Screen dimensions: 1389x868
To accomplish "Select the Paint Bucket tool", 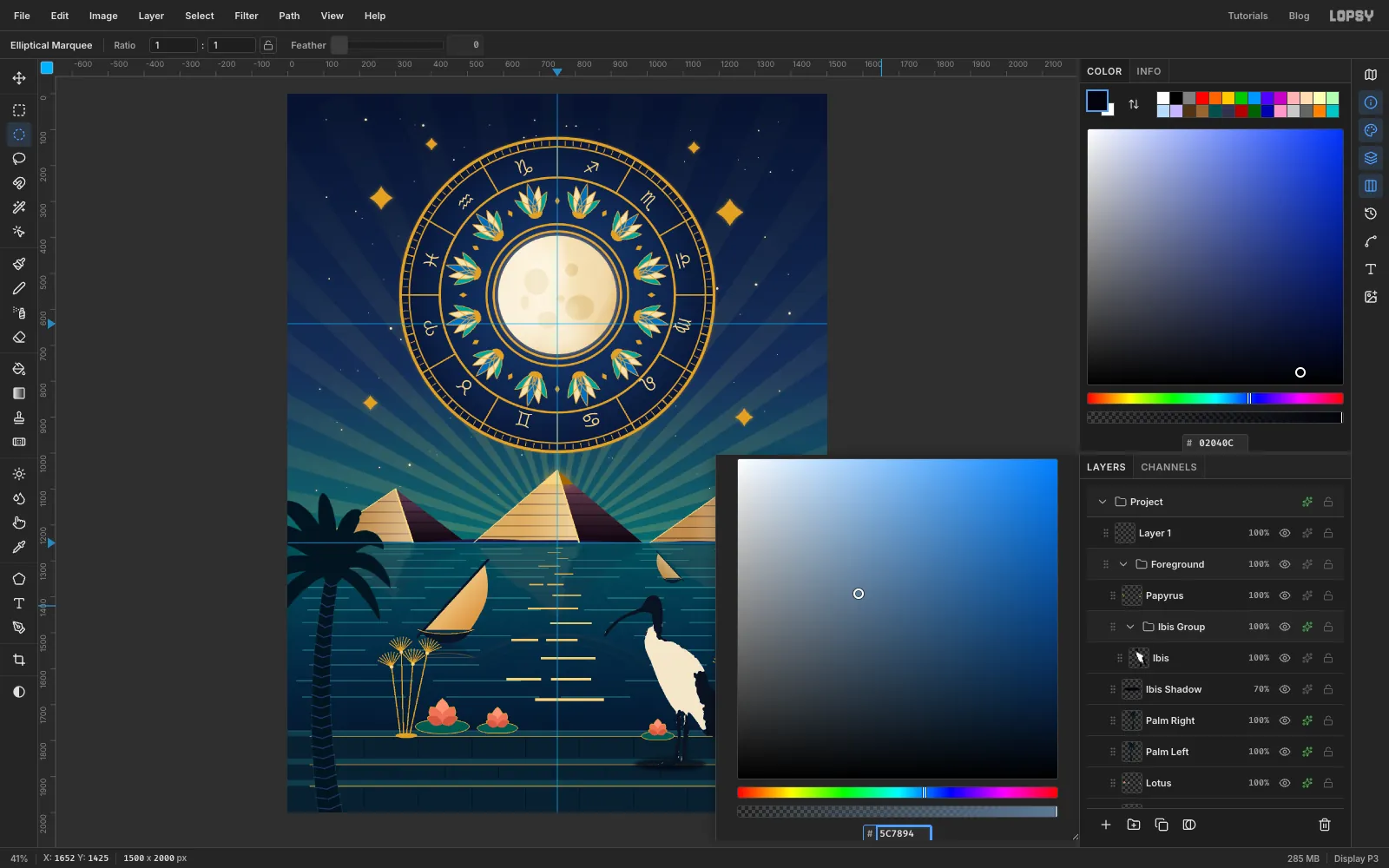I will click(19, 369).
